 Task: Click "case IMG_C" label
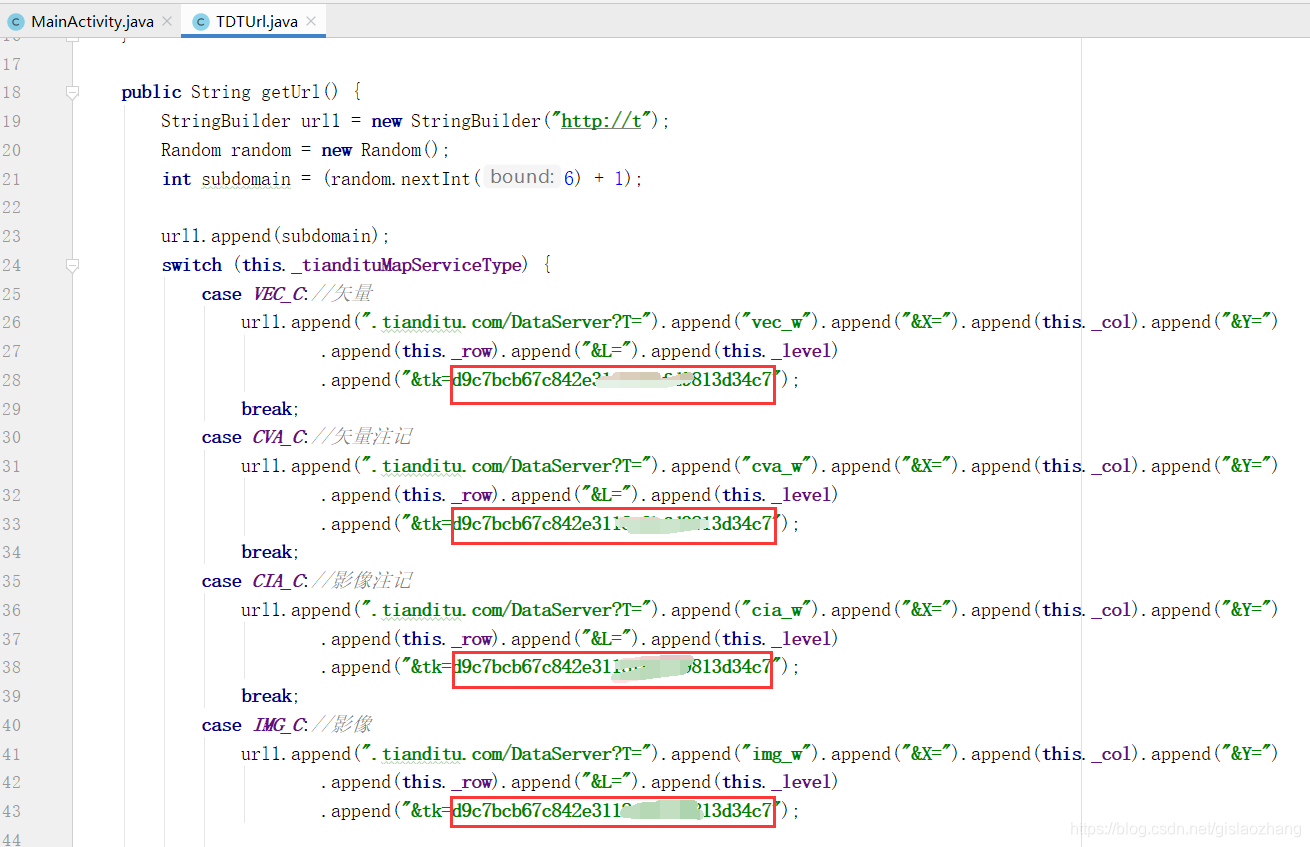[255, 725]
